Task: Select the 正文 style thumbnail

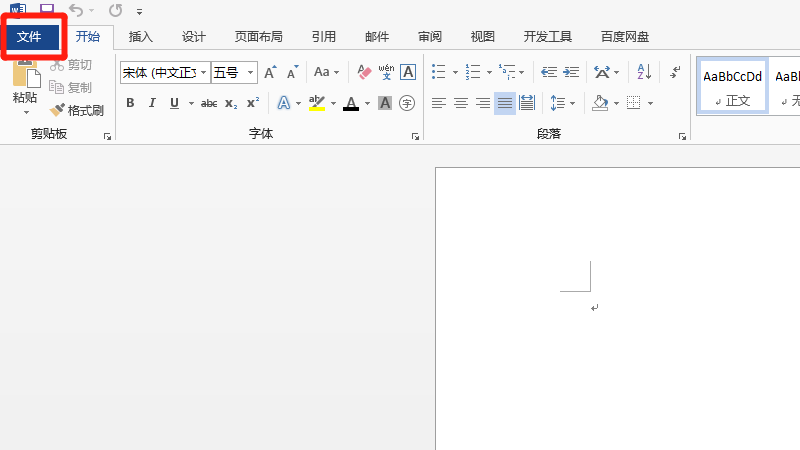Action: tap(732, 85)
